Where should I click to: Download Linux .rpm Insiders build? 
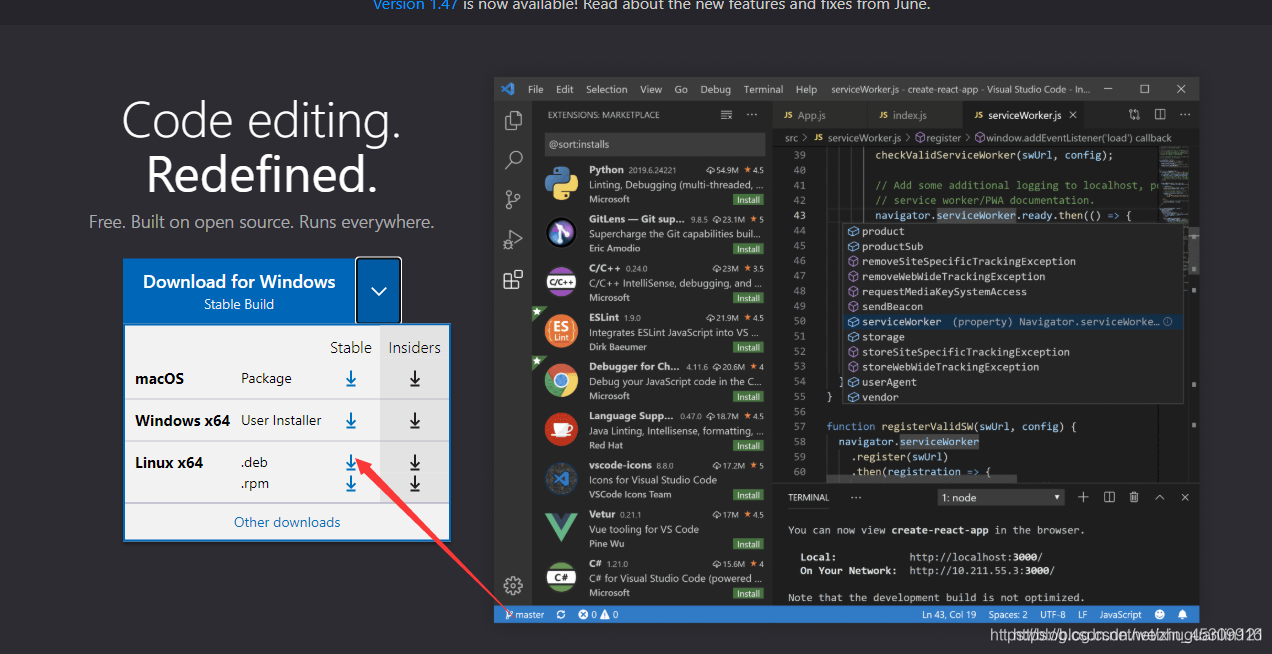pyautogui.click(x=415, y=484)
